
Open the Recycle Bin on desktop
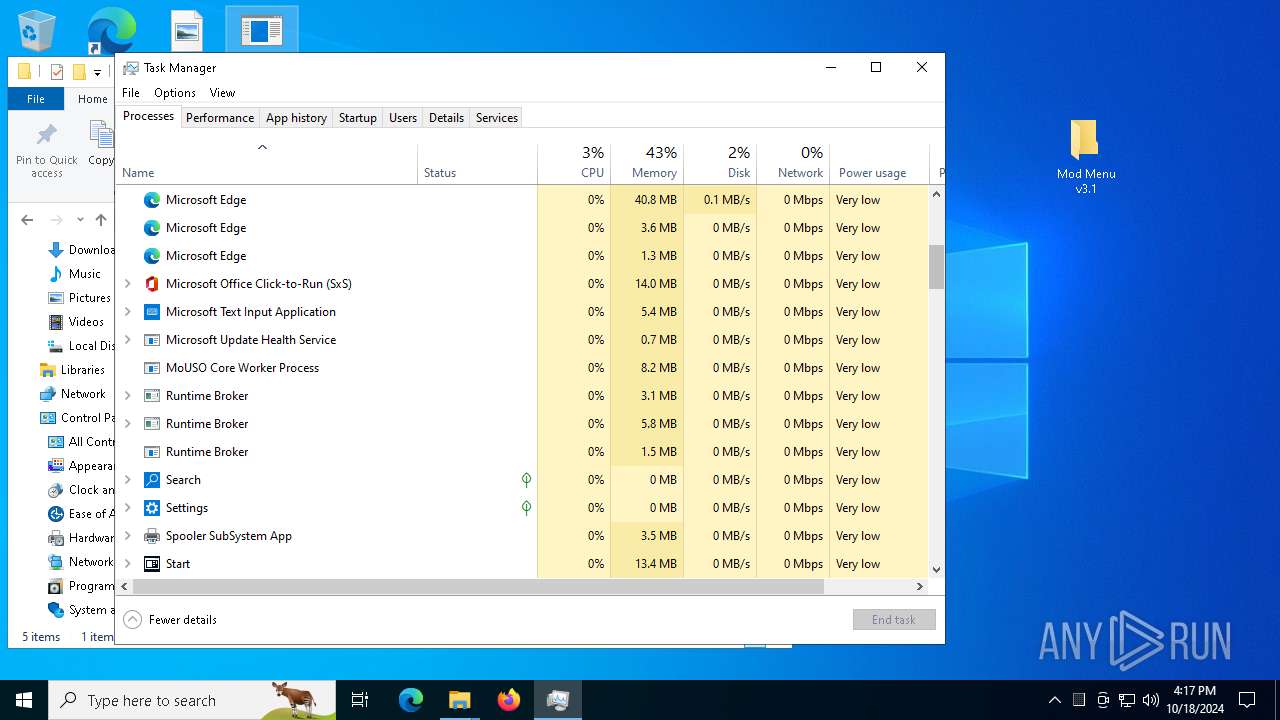click(37, 30)
